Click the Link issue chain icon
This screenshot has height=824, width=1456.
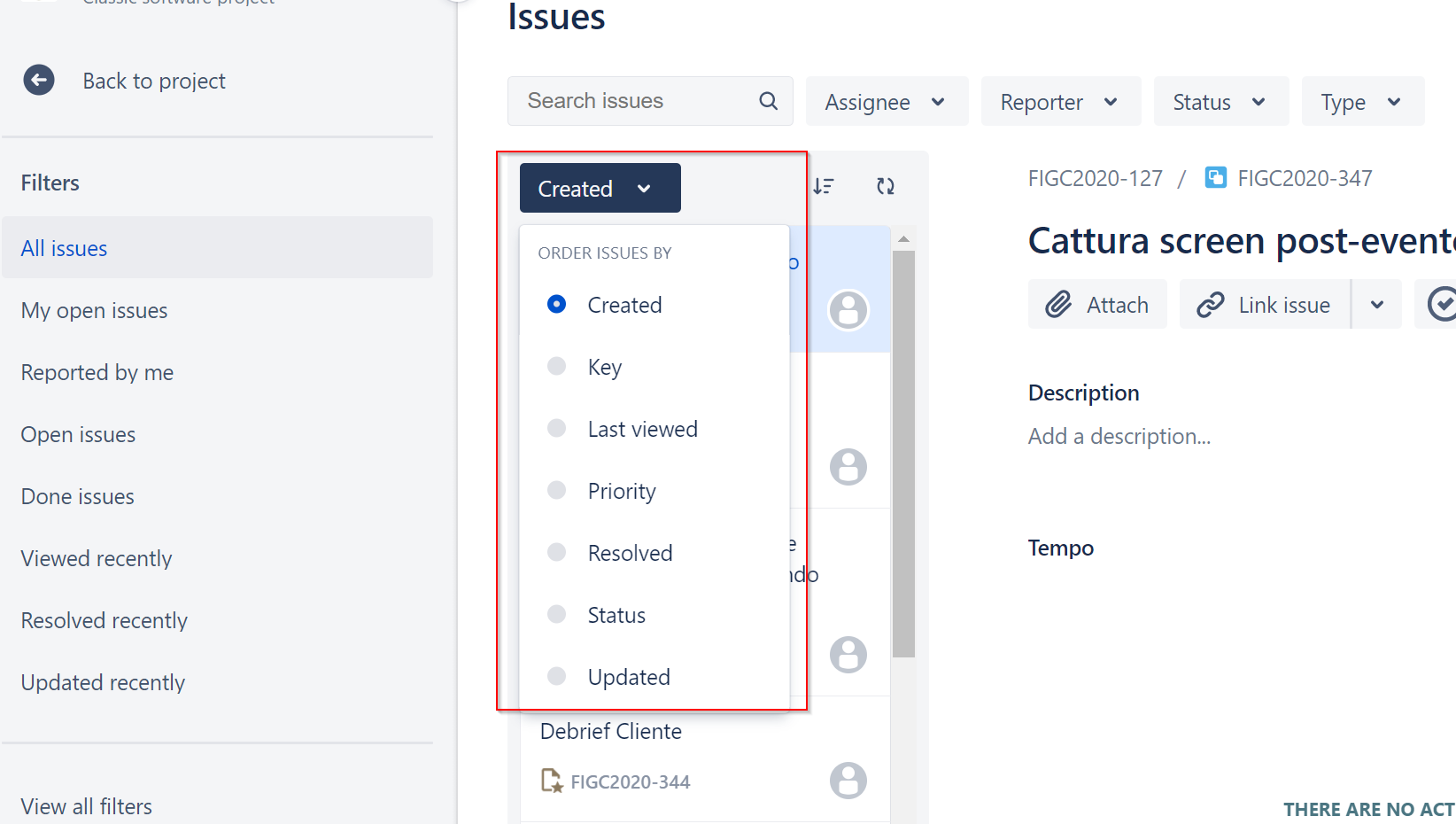pyautogui.click(x=1210, y=305)
